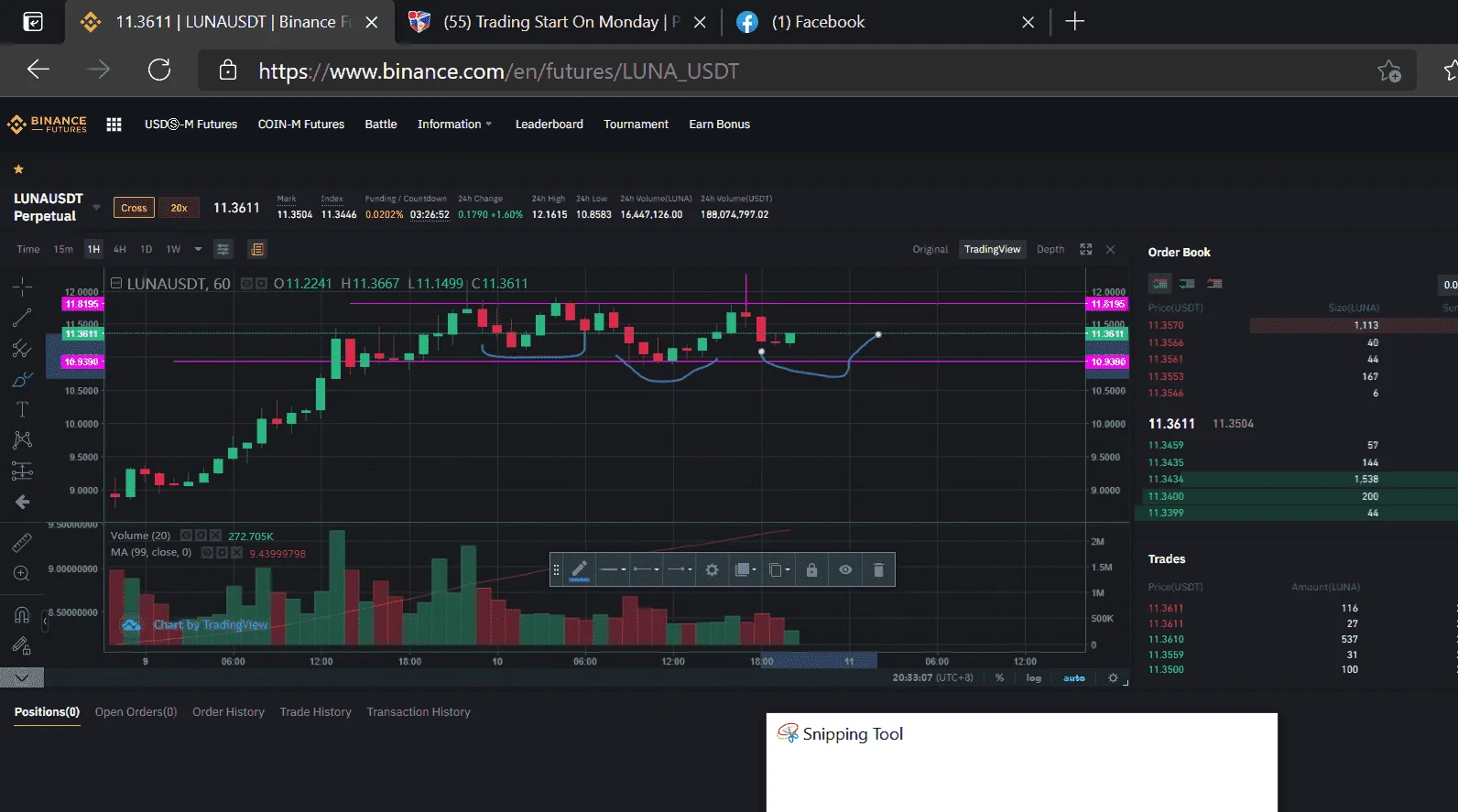This screenshot has width=1458, height=812.
Task: Refresh the browser page
Action: tap(159, 70)
